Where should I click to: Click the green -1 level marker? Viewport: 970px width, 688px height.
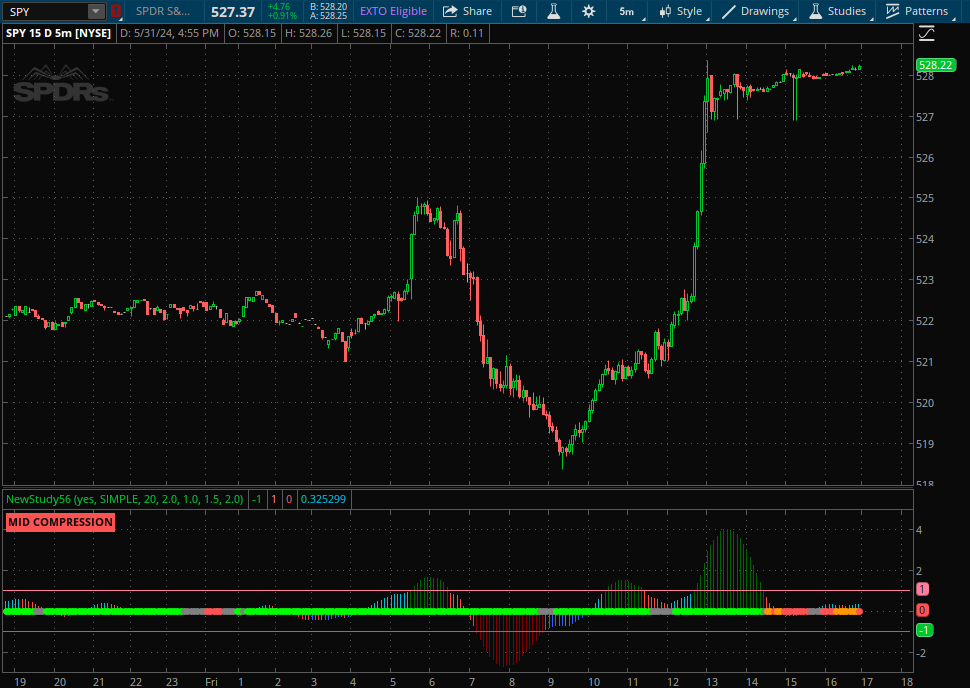[x=925, y=630]
